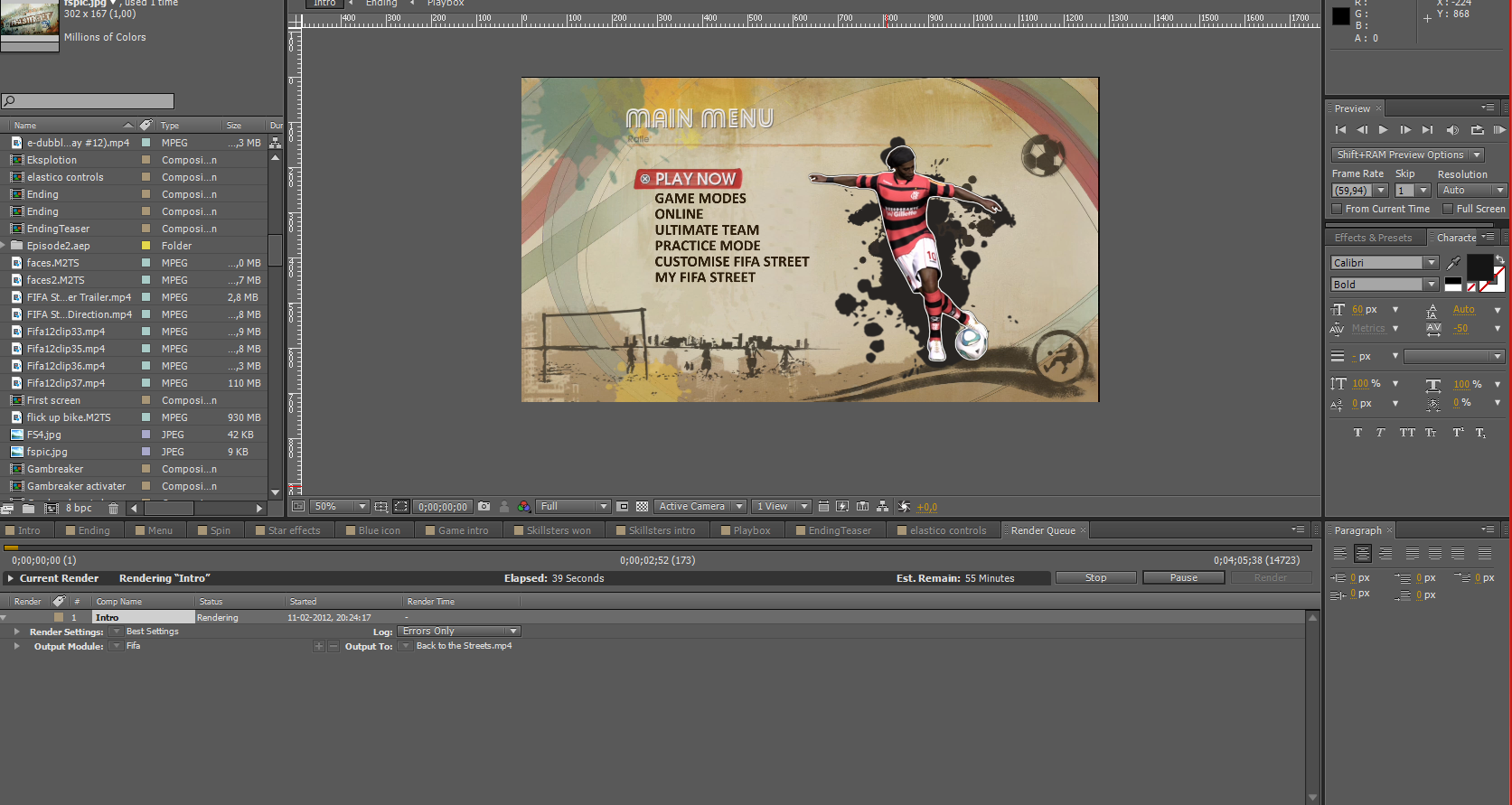Expand Current Render details triangle

coord(10,578)
